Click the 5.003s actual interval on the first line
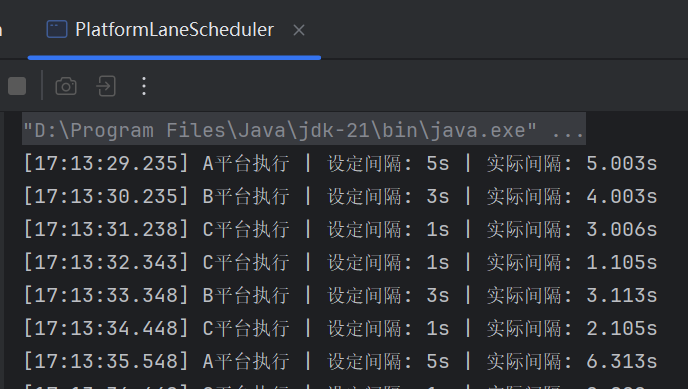688x389 pixels. pos(621,164)
